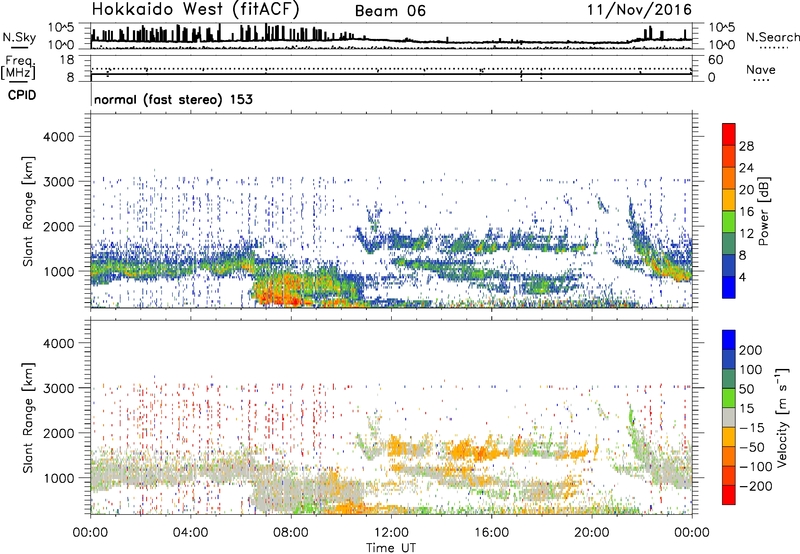Screen dimensions: 800x554
Task: Click the "200" Velocity colorbar label
Action: click(x=751, y=350)
